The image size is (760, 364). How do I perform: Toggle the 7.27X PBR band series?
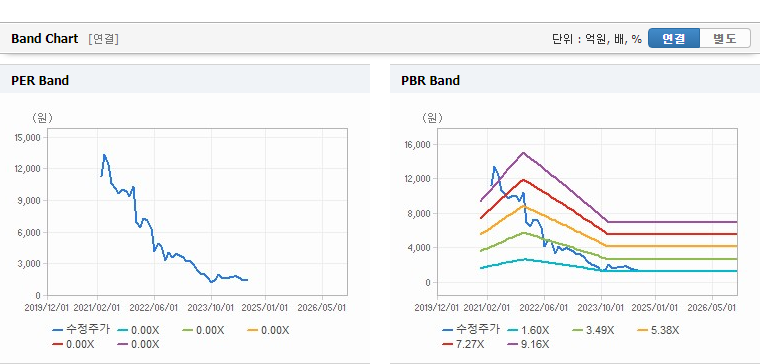click(463, 344)
